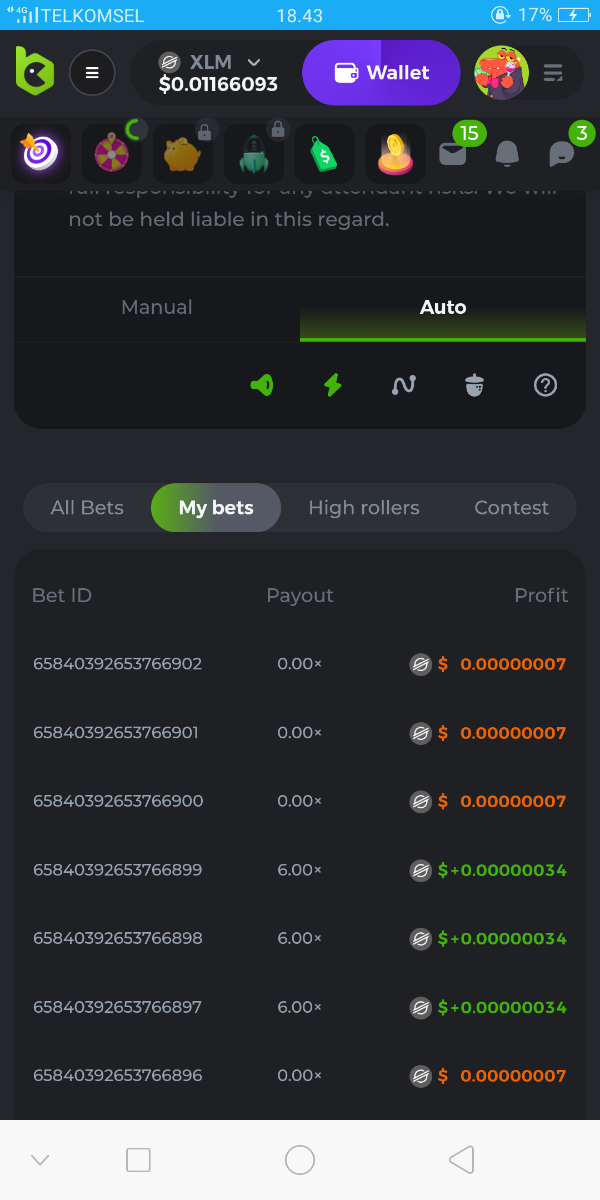This screenshot has height=1200, width=600.
Task: Open the locked piggy bank icon
Action: [x=182, y=153]
